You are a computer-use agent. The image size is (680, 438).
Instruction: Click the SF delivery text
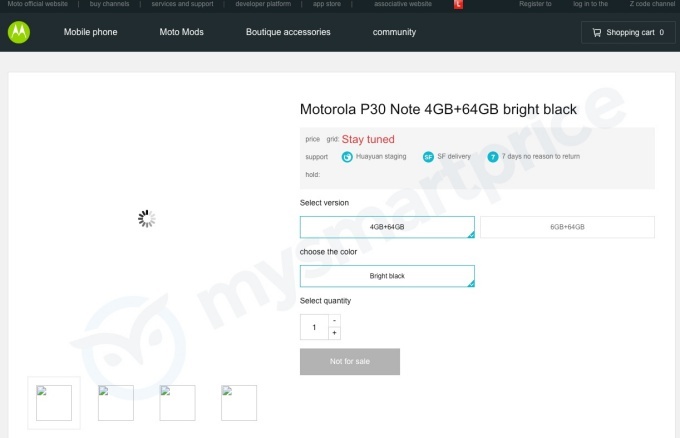click(454, 156)
